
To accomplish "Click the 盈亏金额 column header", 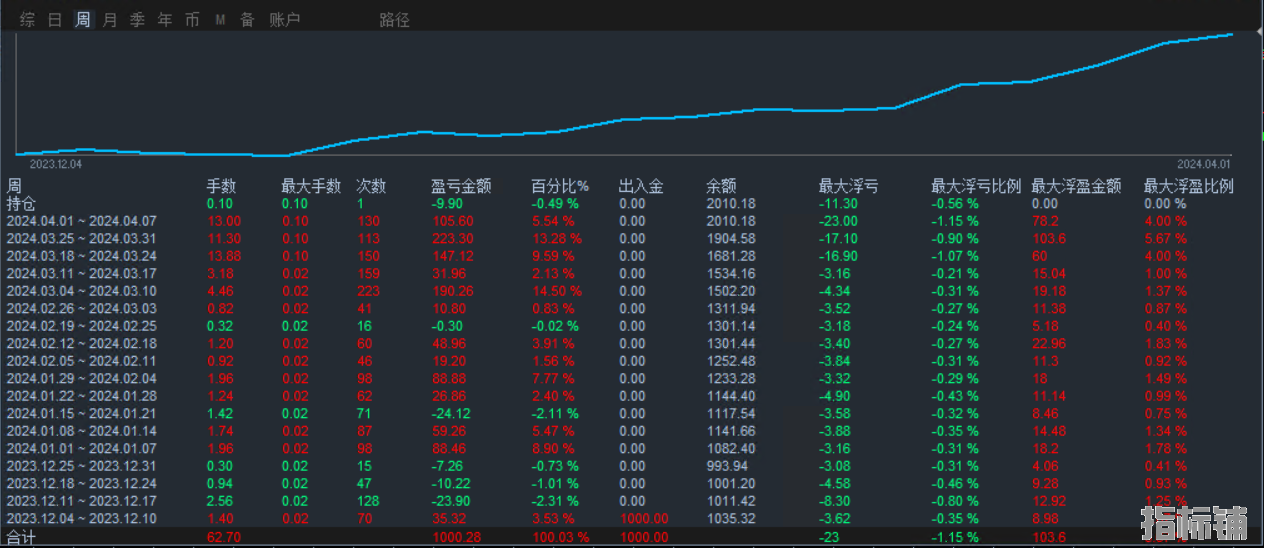I will (x=461, y=186).
